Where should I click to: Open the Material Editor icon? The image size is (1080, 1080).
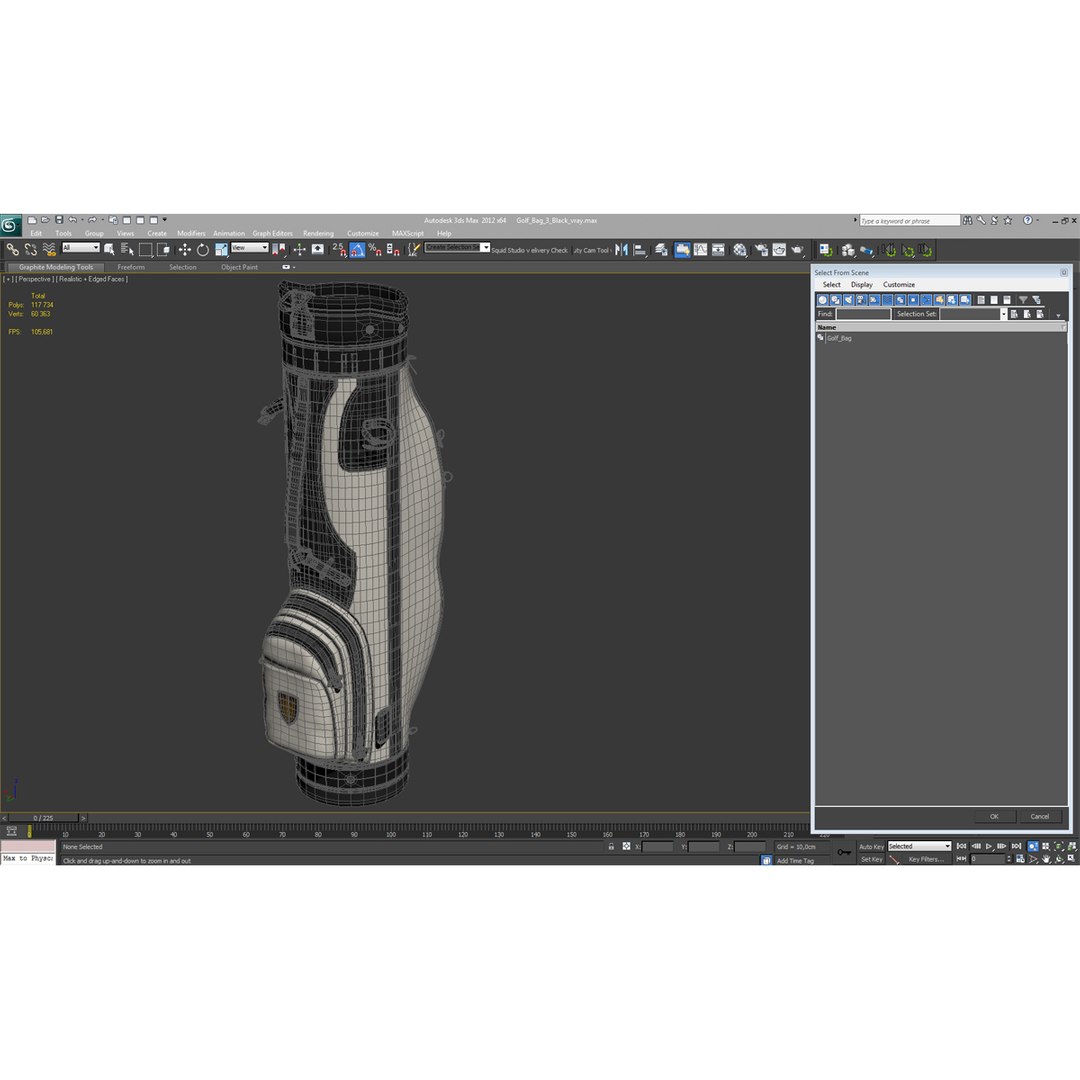point(740,250)
